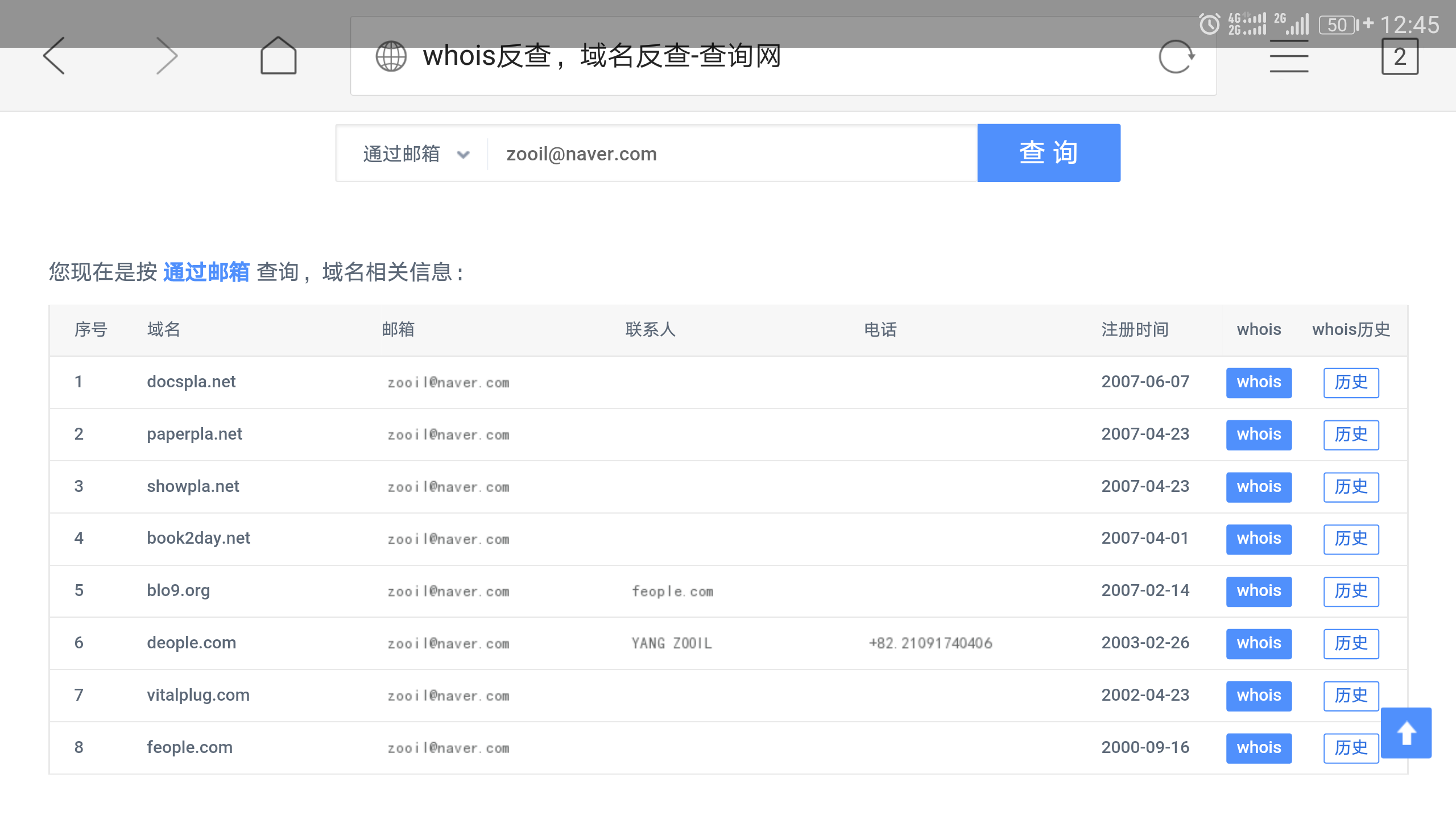
Task: Click registration date 2002-04-23
Action: tap(1145, 695)
